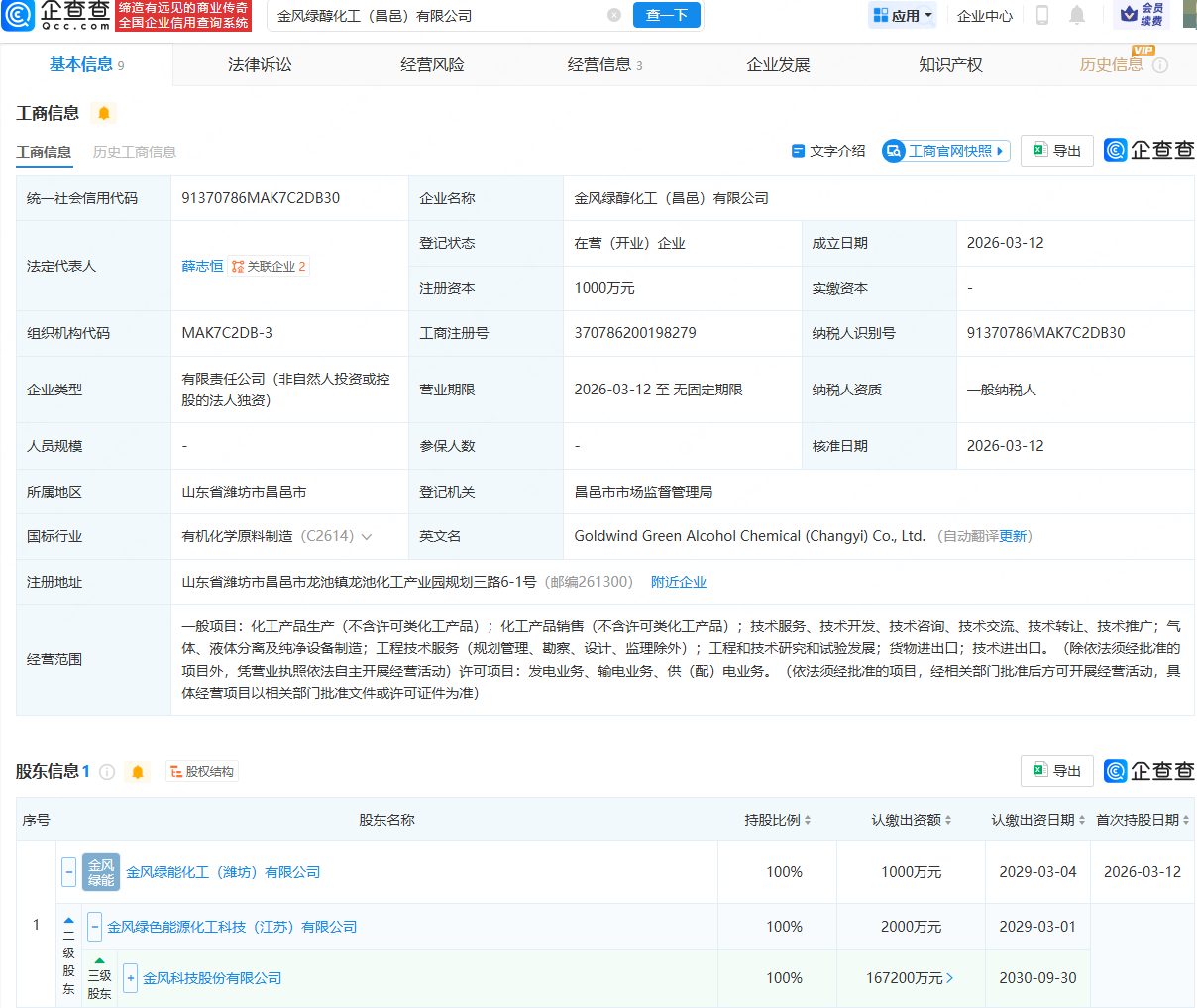
Task: Collapse 金风绿醇能化工（潍坊）using the minus control
Action: pyautogui.click(x=68, y=872)
